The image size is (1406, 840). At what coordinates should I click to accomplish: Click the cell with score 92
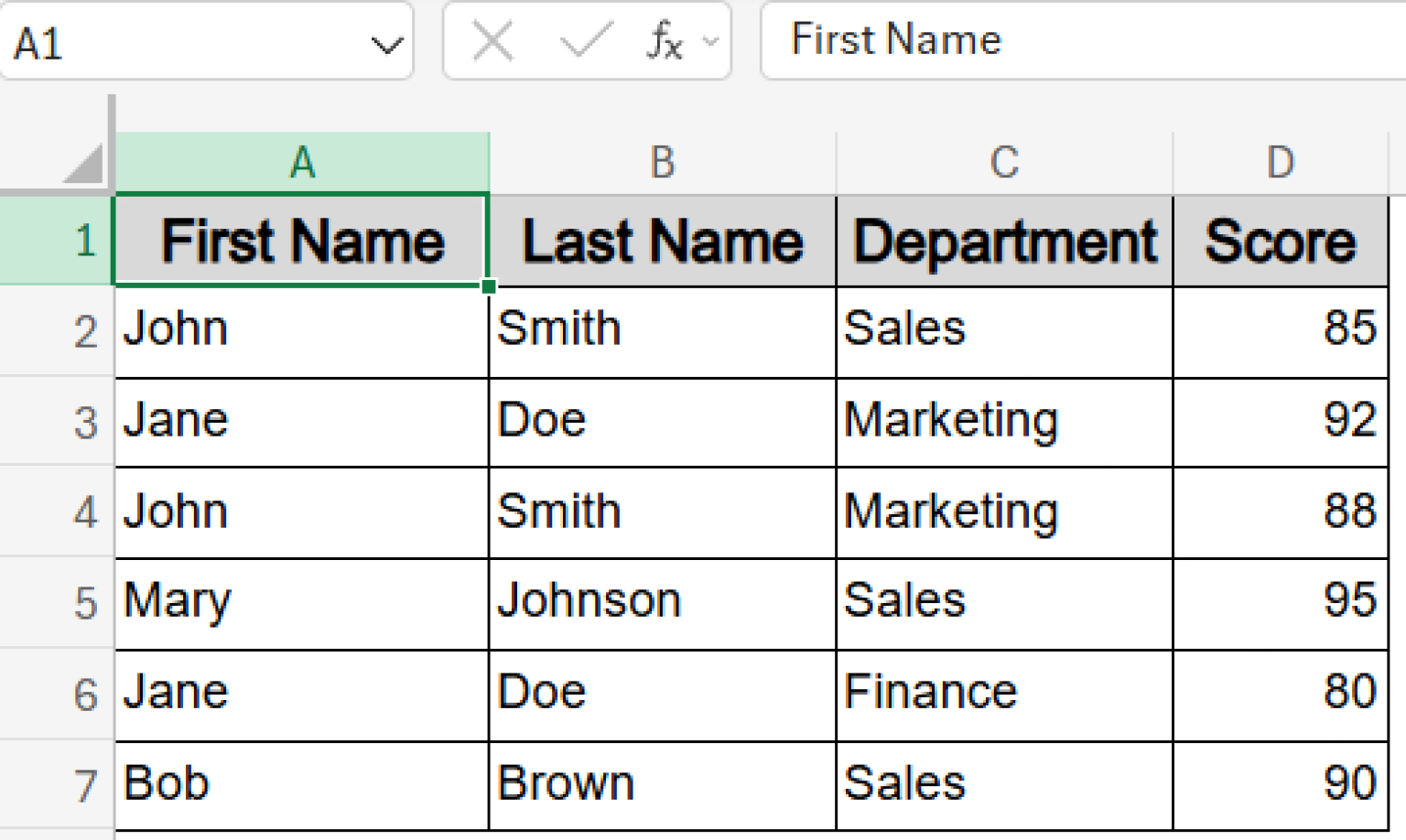click(1280, 421)
